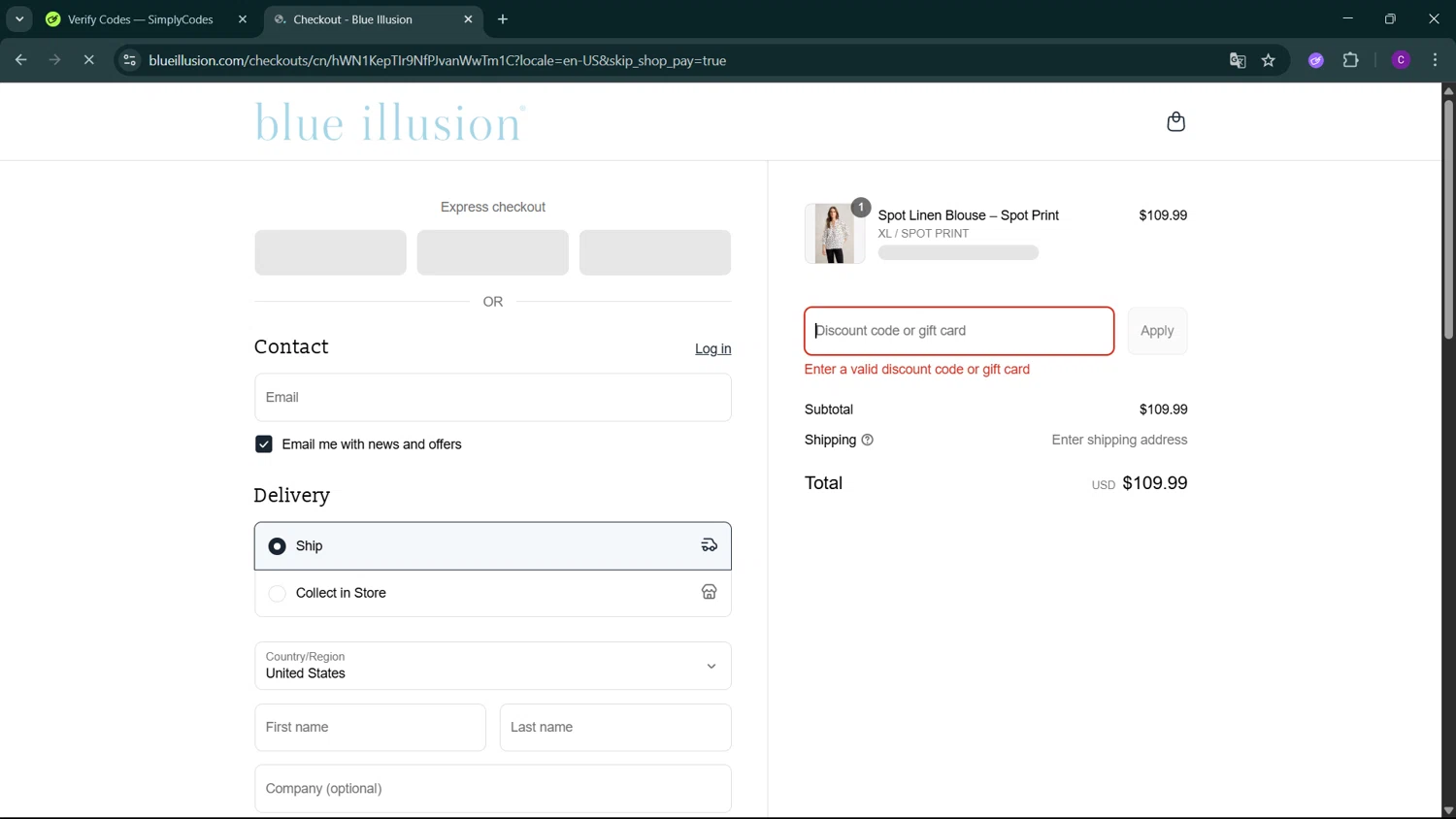Click the Company (optional) field
Screen dimensions: 1456x819
[x=493, y=788]
